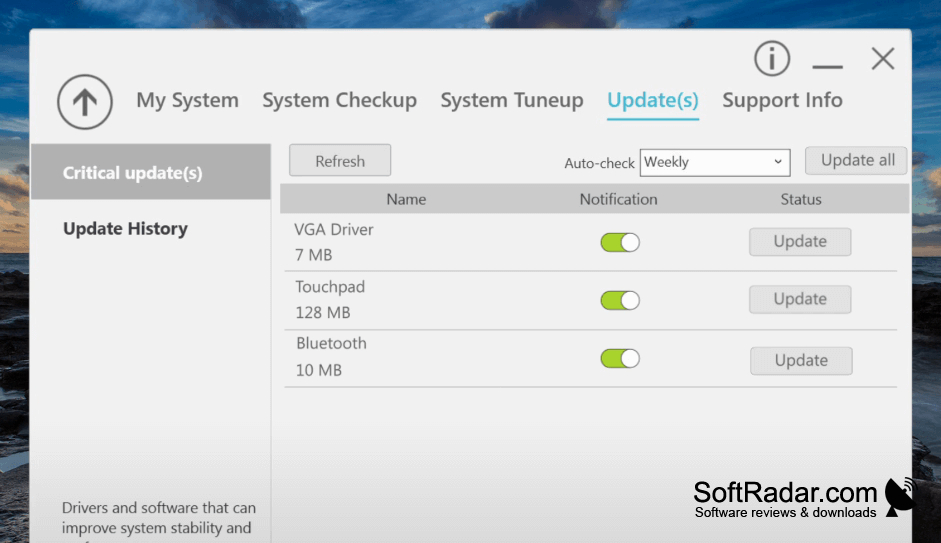Toggle VGA Driver notification switch
This screenshot has height=543, width=941.
point(620,242)
